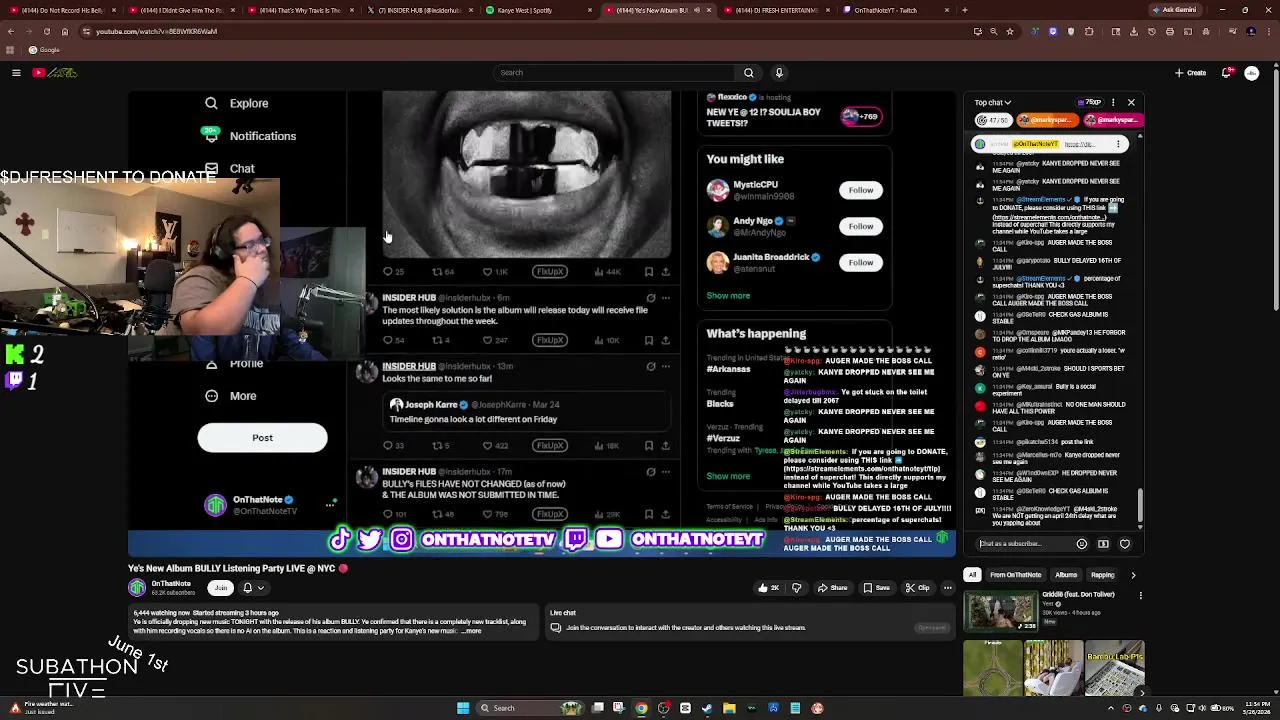Image resolution: width=1280 pixels, height=720 pixels.
Task: Expand description with ...more
Action: [x=471, y=631]
